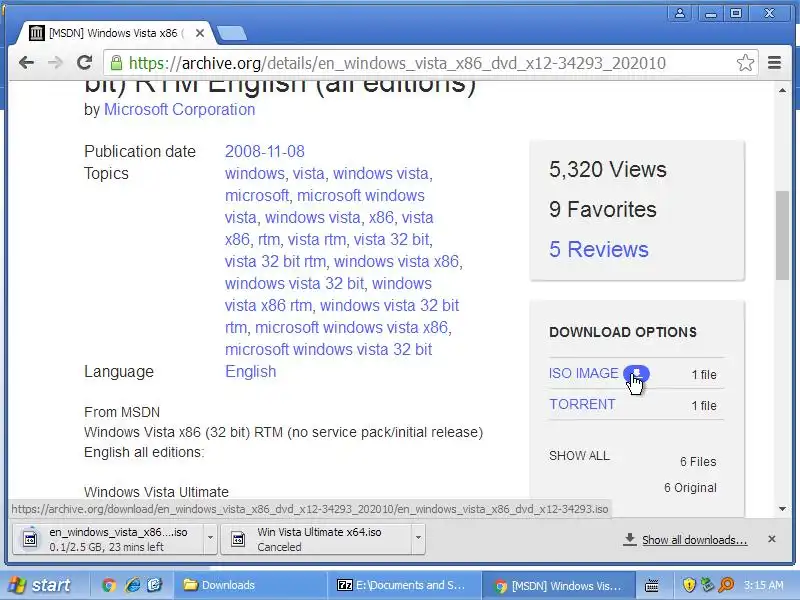Select the [MSDN] Windows Vista x86 tab

pyautogui.click(x=112, y=34)
